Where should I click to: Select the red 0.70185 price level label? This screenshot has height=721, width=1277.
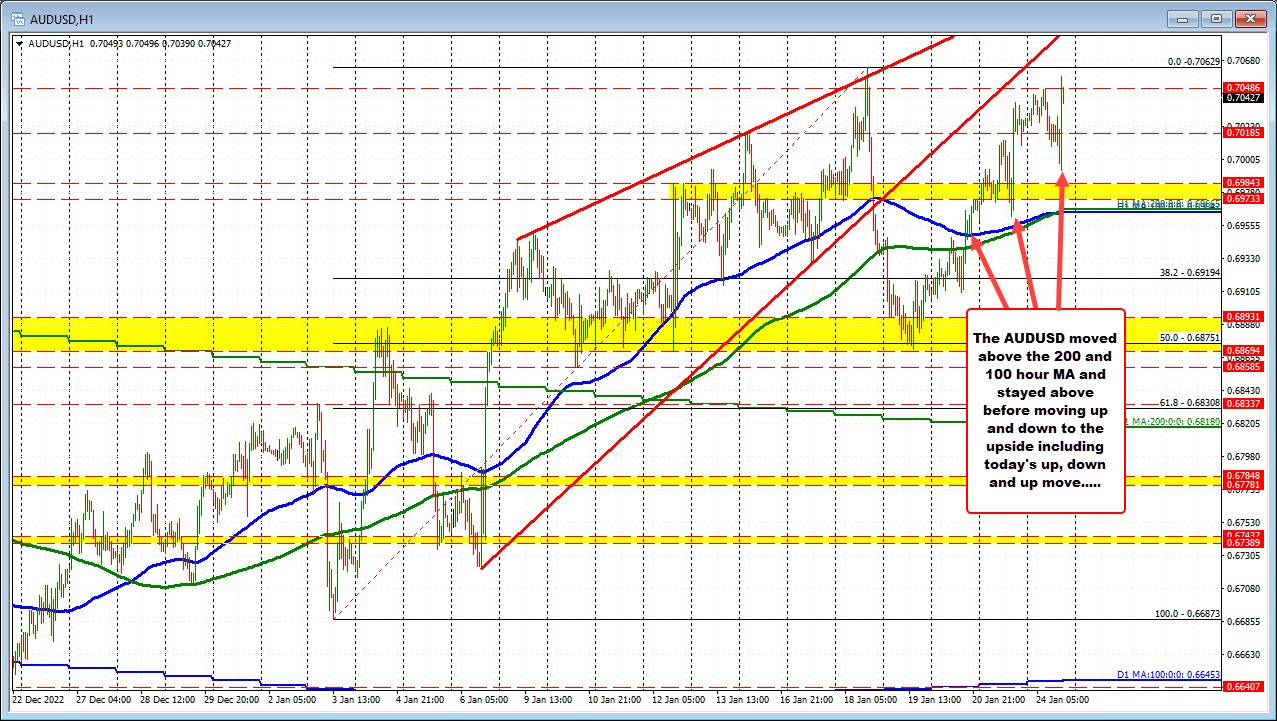click(1244, 132)
